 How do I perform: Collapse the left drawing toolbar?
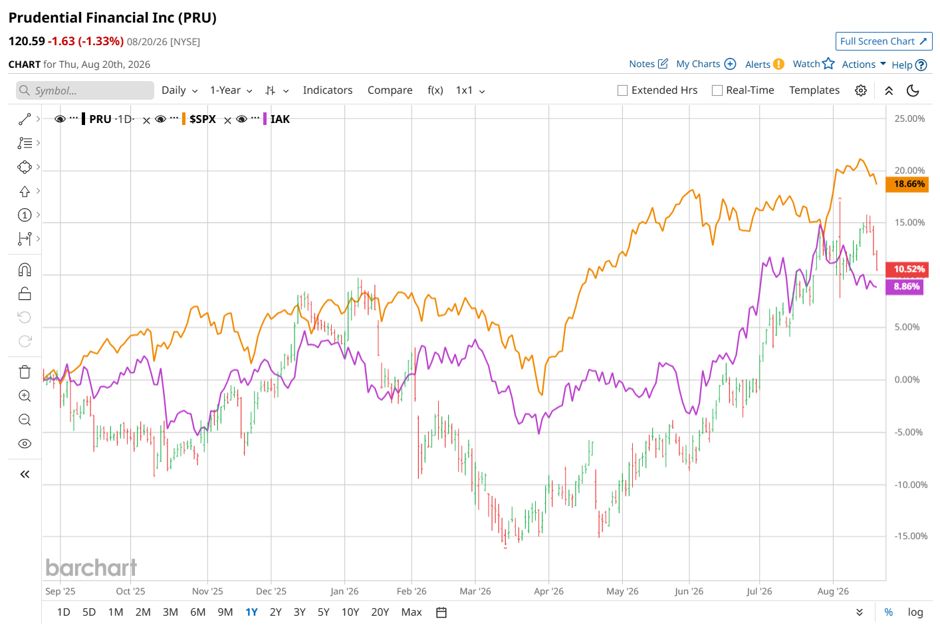(x=25, y=475)
